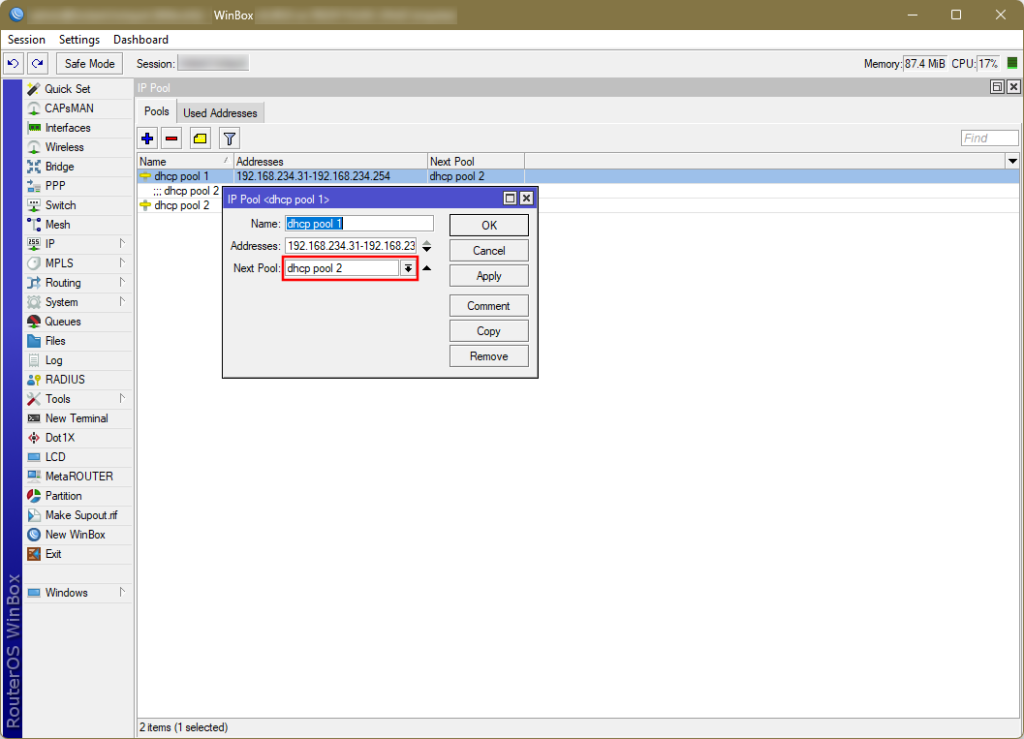Image resolution: width=1024 pixels, height=739 pixels.
Task: Open the comment icon in the Pools toolbar
Action: pyautogui.click(x=198, y=138)
